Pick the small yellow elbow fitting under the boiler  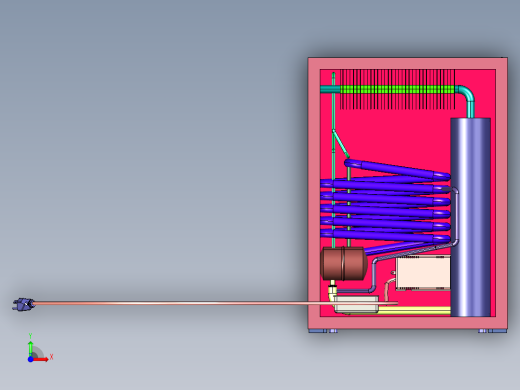click(x=332, y=292)
